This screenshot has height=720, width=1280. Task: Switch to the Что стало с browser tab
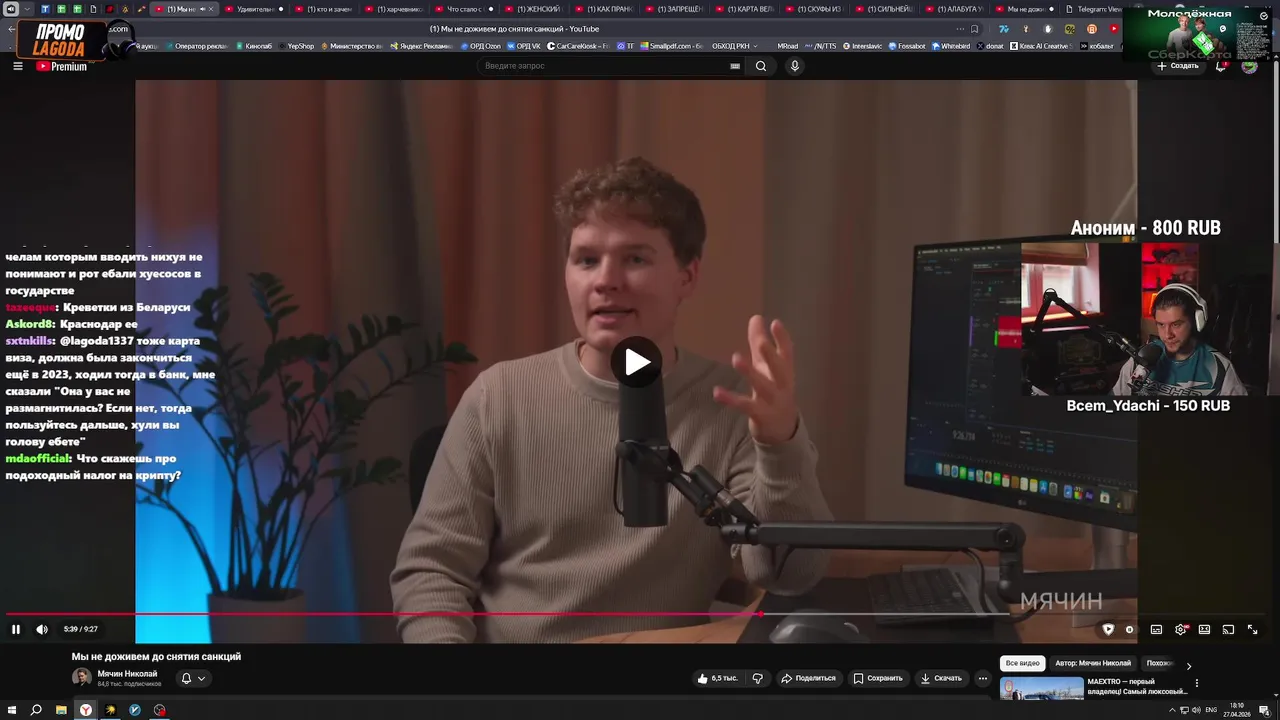coord(465,9)
